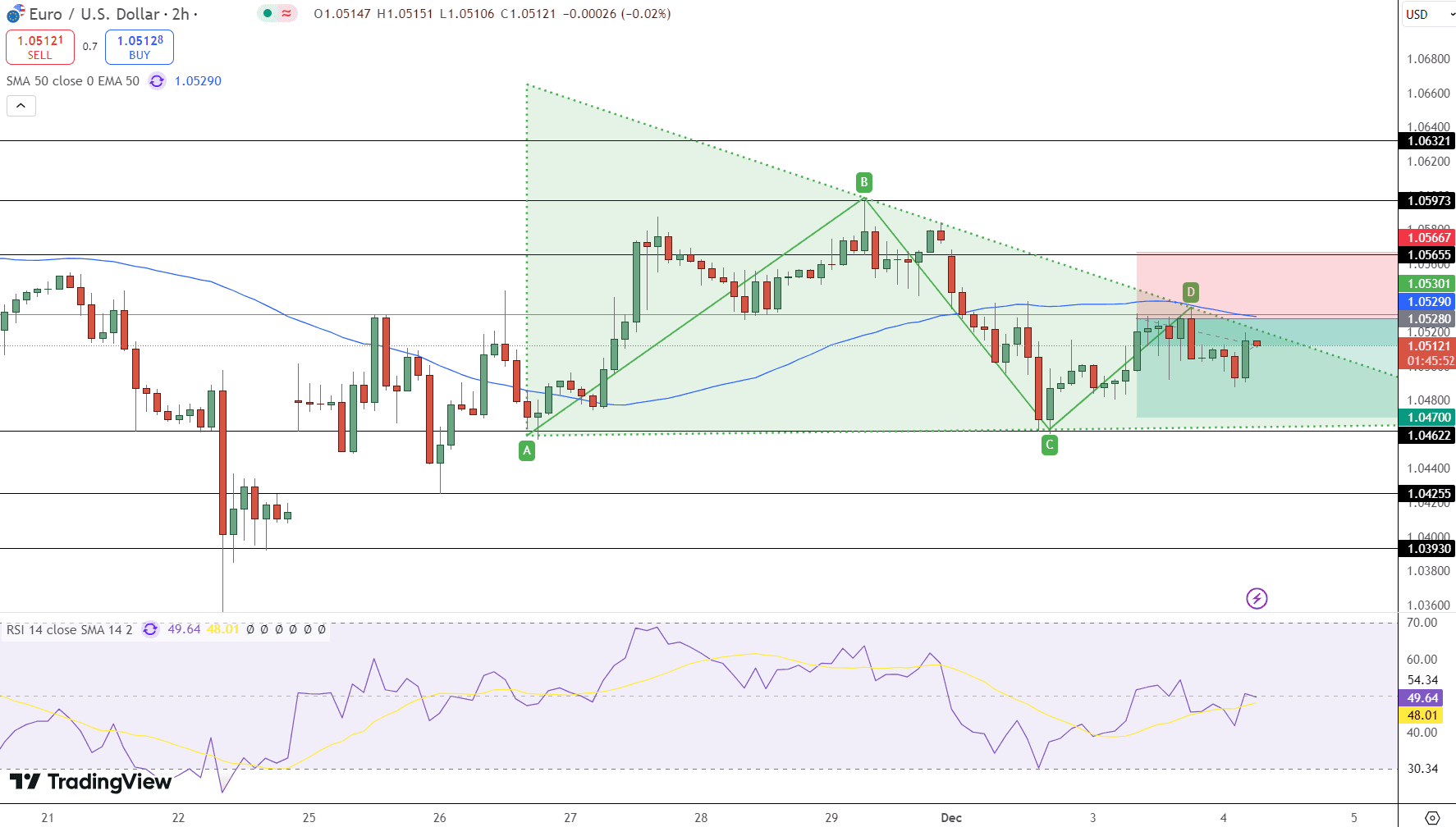
Task: Select the 1.05290 SMA value in legend
Action: pyautogui.click(x=198, y=80)
